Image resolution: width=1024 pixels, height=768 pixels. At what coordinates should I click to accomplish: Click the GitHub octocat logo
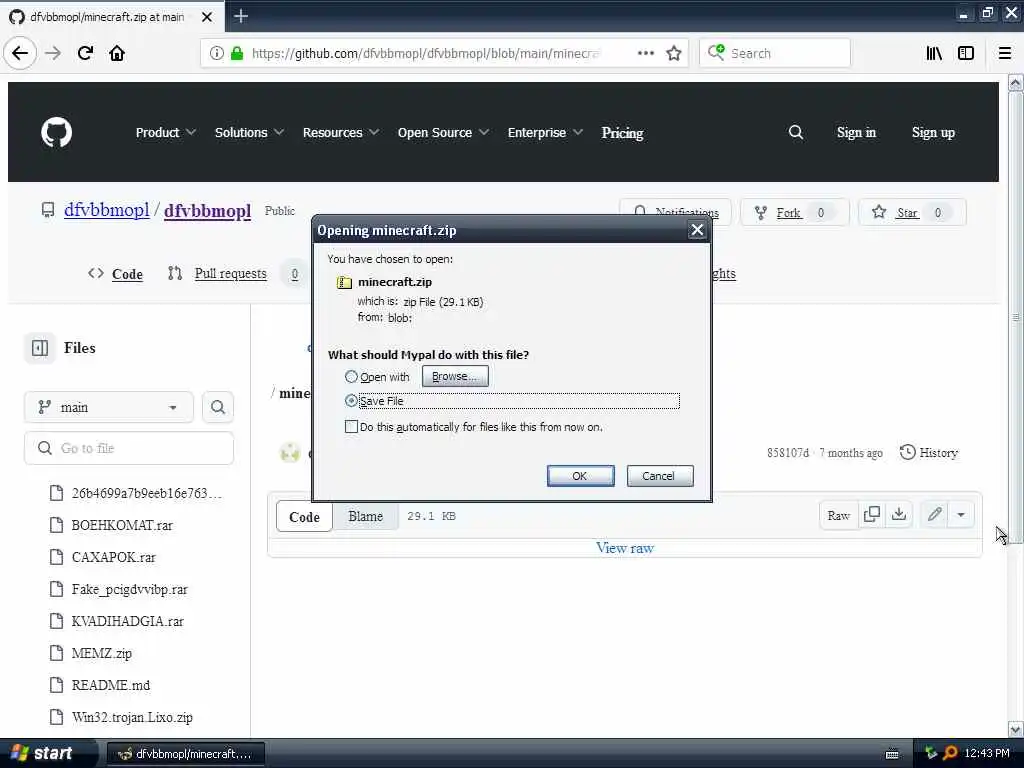57,132
